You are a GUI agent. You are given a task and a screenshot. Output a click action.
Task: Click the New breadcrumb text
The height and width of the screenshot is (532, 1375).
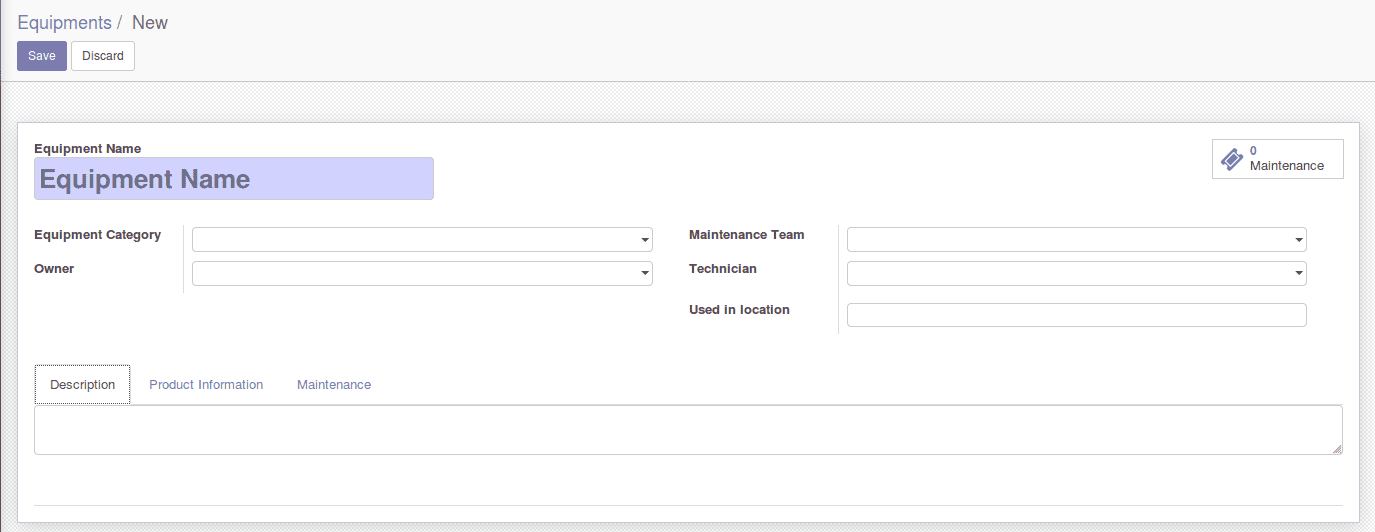tap(150, 22)
